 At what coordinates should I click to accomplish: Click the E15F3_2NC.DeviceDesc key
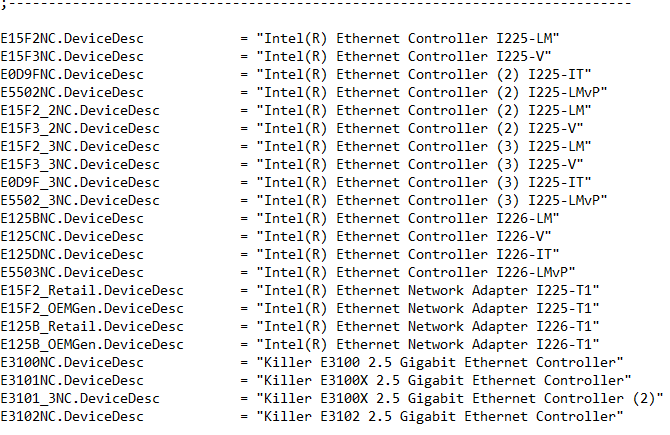click(x=80, y=128)
